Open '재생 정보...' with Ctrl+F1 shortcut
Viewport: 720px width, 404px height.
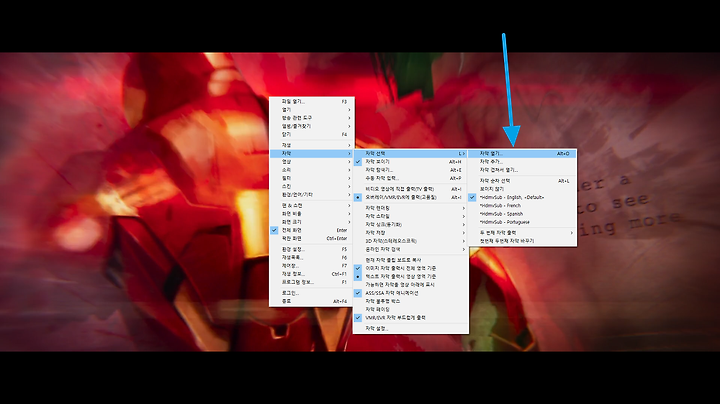[311, 274]
